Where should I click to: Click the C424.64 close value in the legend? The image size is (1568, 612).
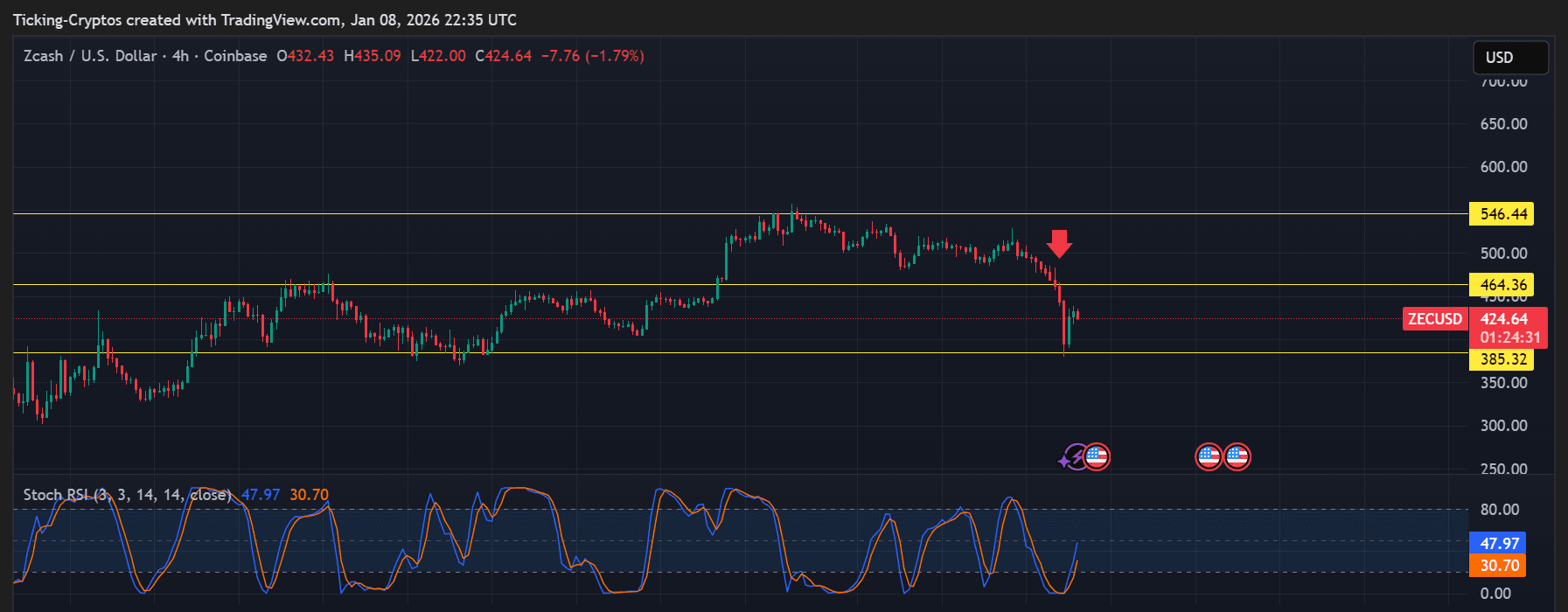504,56
